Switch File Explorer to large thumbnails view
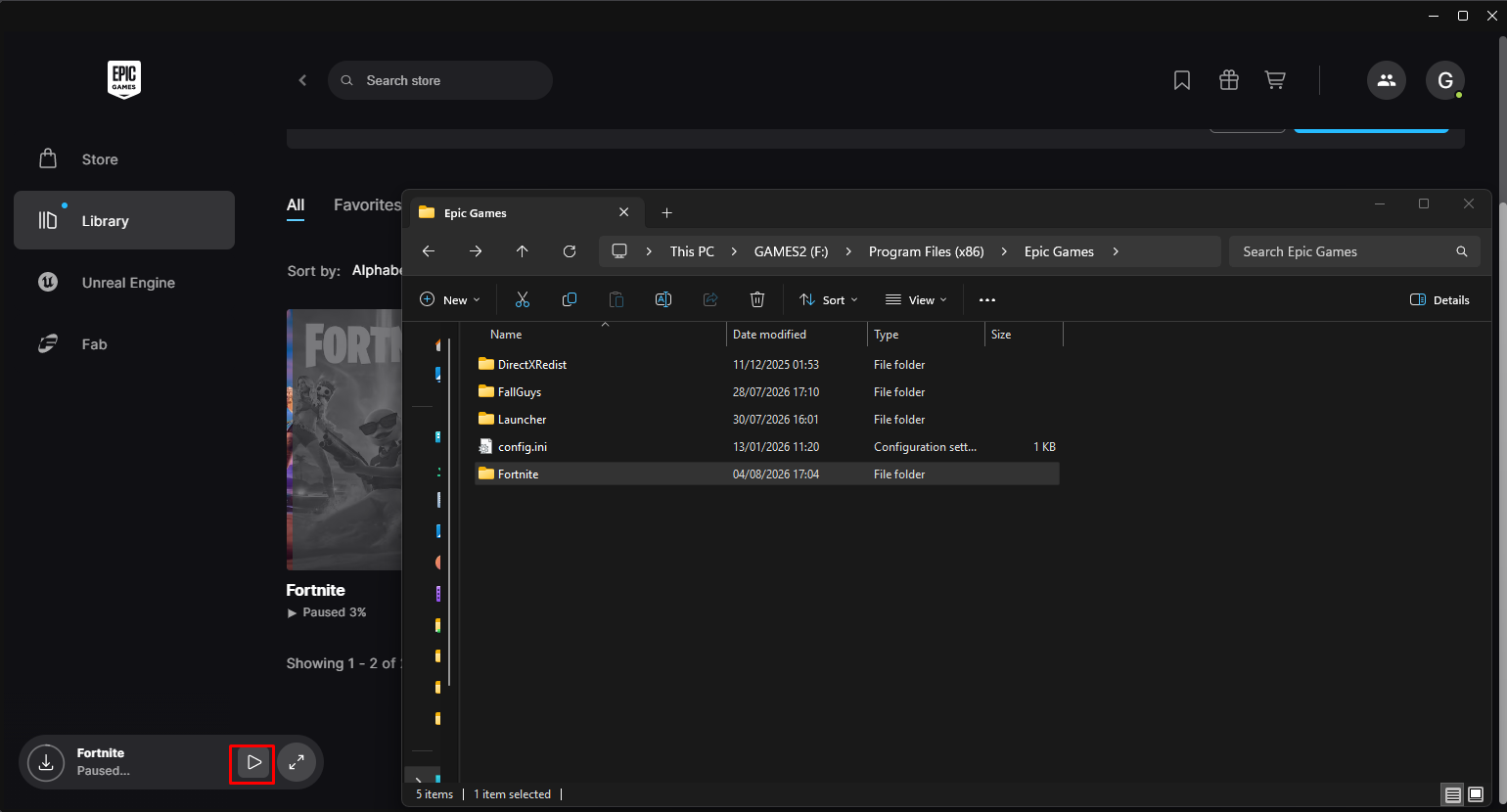 tap(1475, 794)
